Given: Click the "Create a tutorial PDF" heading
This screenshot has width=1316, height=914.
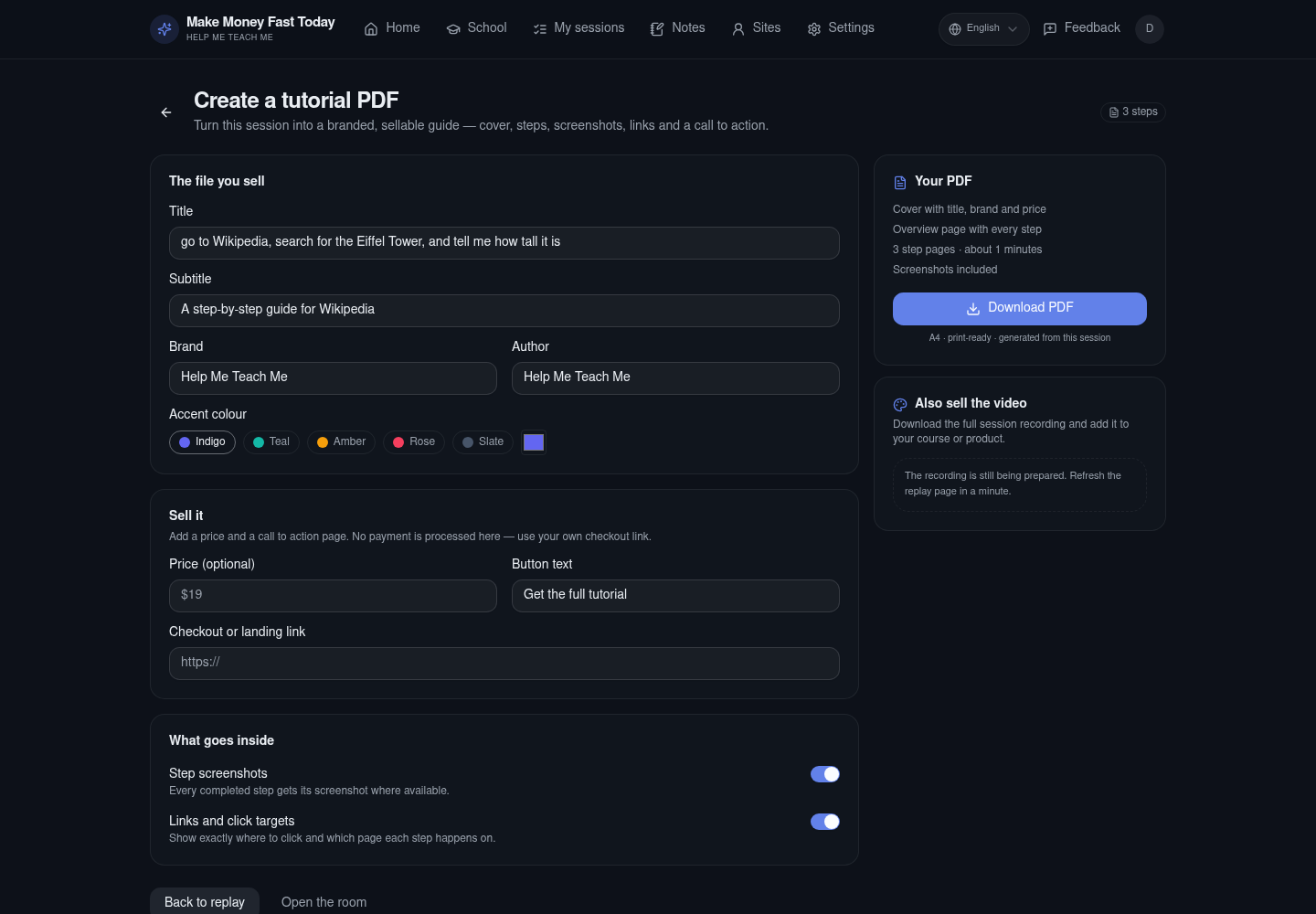Looking at the screenshot, I should (x=296, y=101).
